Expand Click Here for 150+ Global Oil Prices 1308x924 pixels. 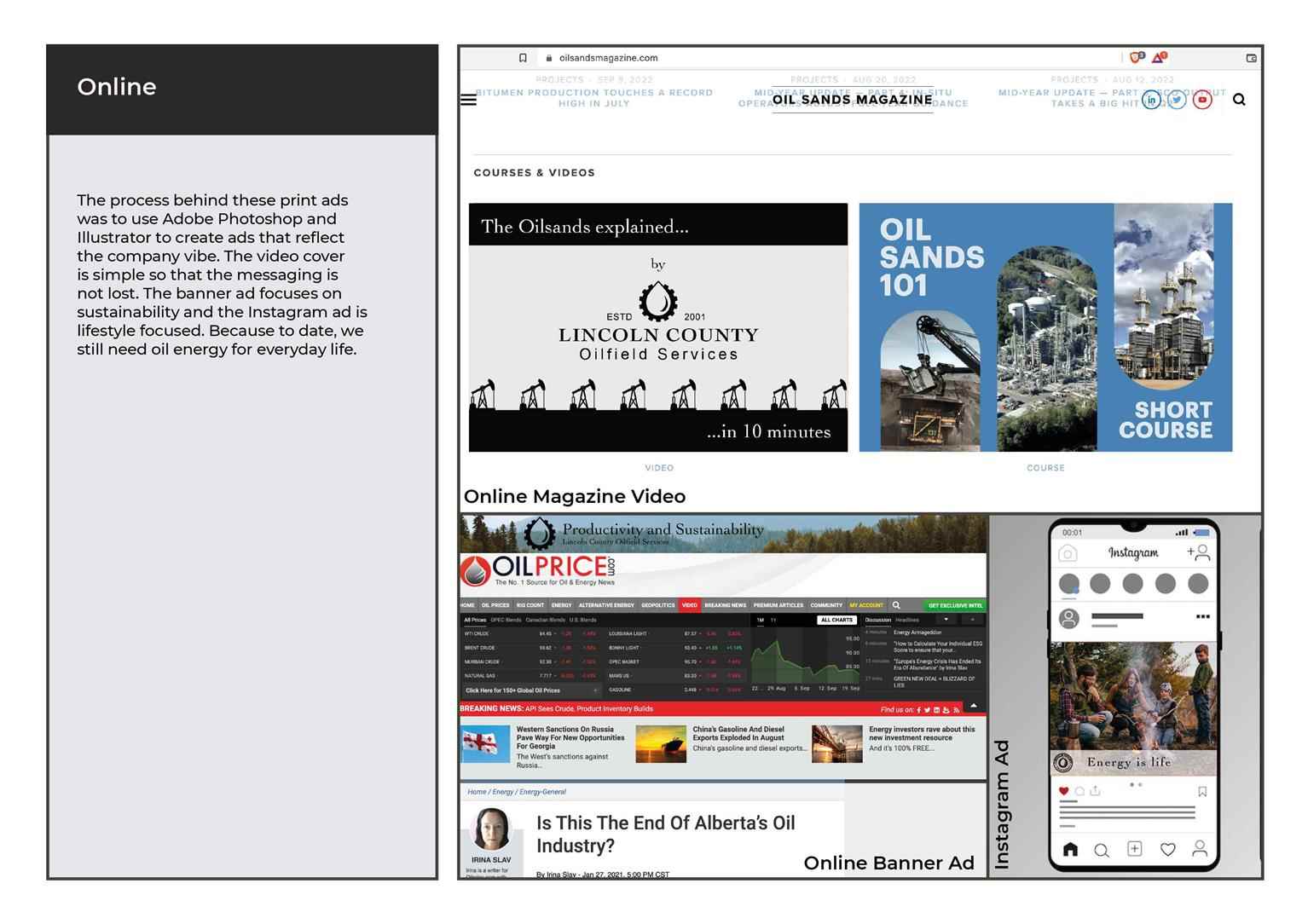tap(531, 690)
